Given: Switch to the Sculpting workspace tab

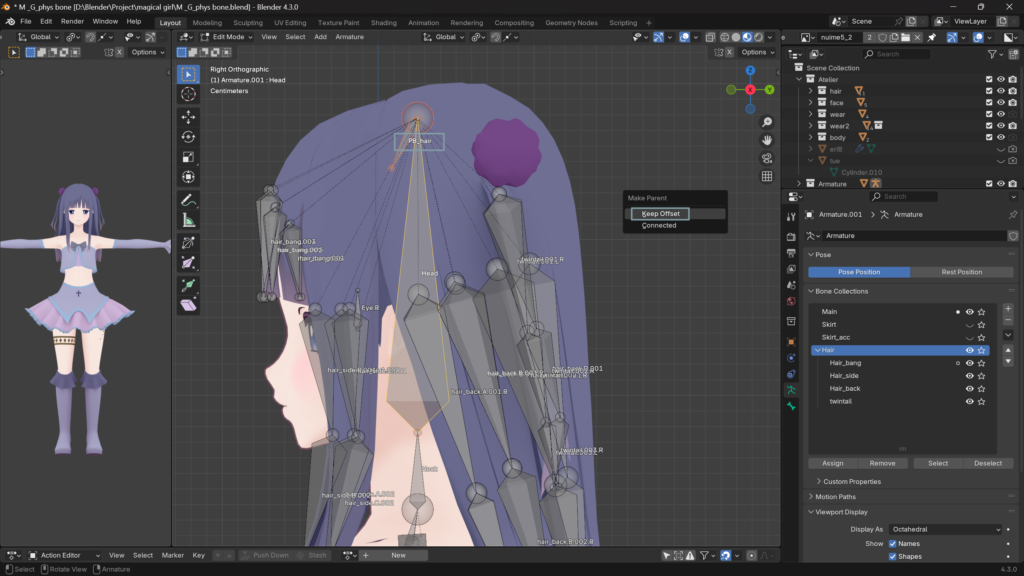Looking at the screenshot, I should tap(248, 22).
